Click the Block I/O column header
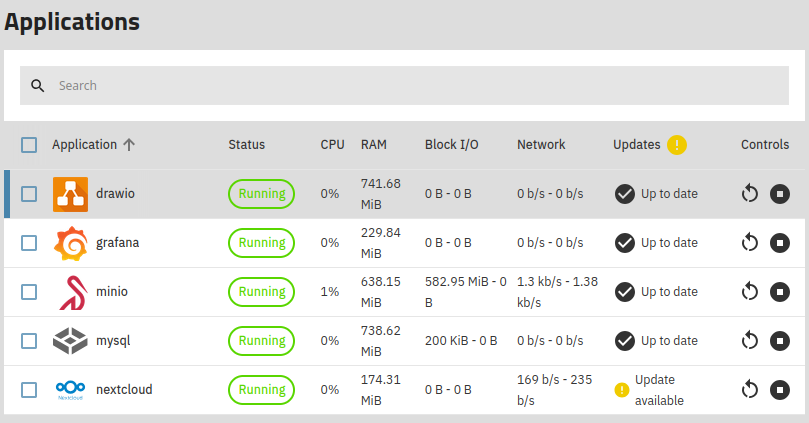 [x=451, y=145]
